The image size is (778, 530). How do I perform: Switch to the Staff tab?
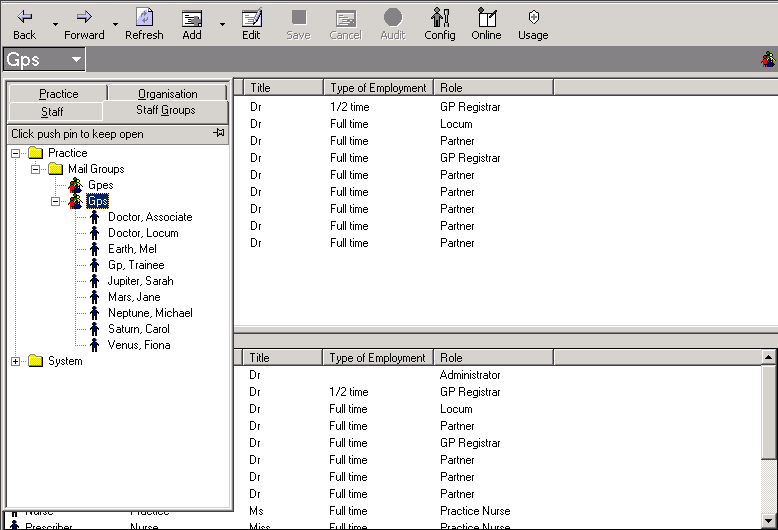[x=52, y=111]
